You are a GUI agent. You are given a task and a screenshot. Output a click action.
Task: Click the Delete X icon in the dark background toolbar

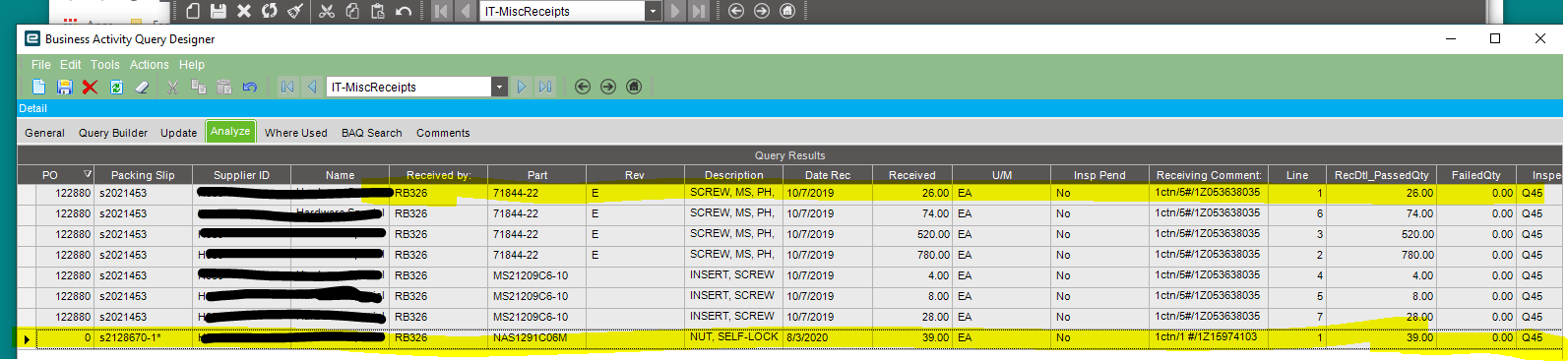(244, 11)
